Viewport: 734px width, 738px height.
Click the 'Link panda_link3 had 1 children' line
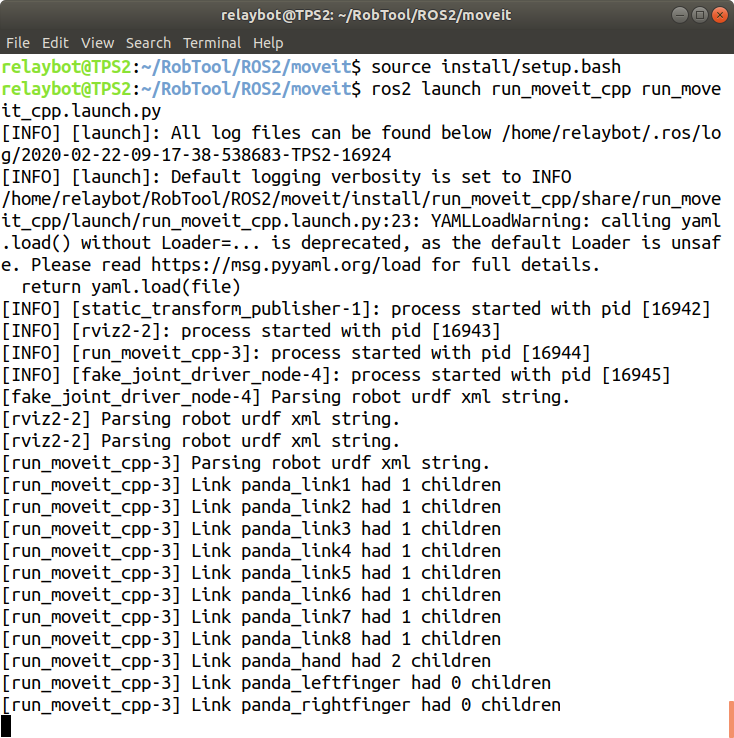click(251, 529)
